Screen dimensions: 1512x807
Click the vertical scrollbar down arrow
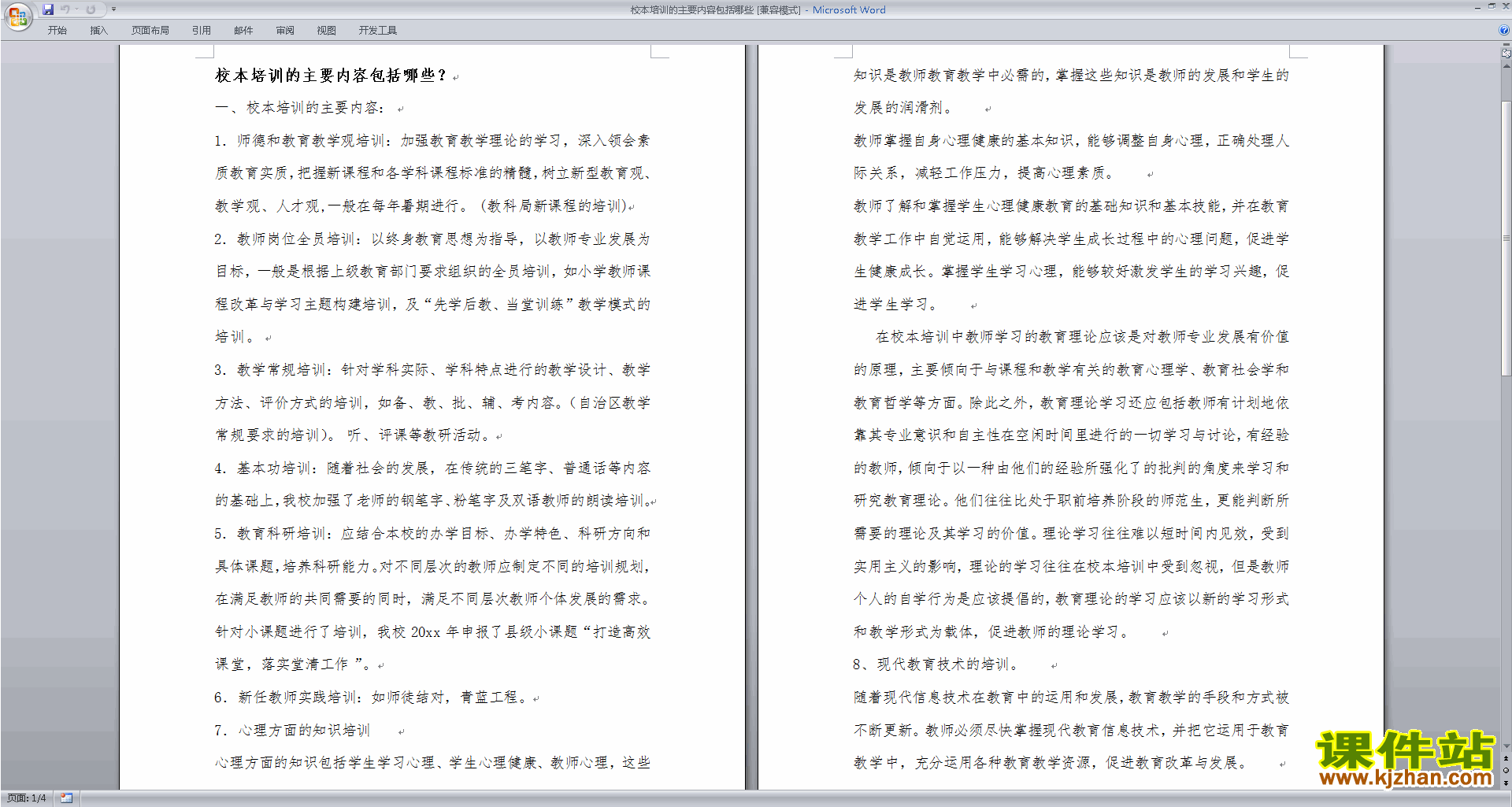point(1506,746)
